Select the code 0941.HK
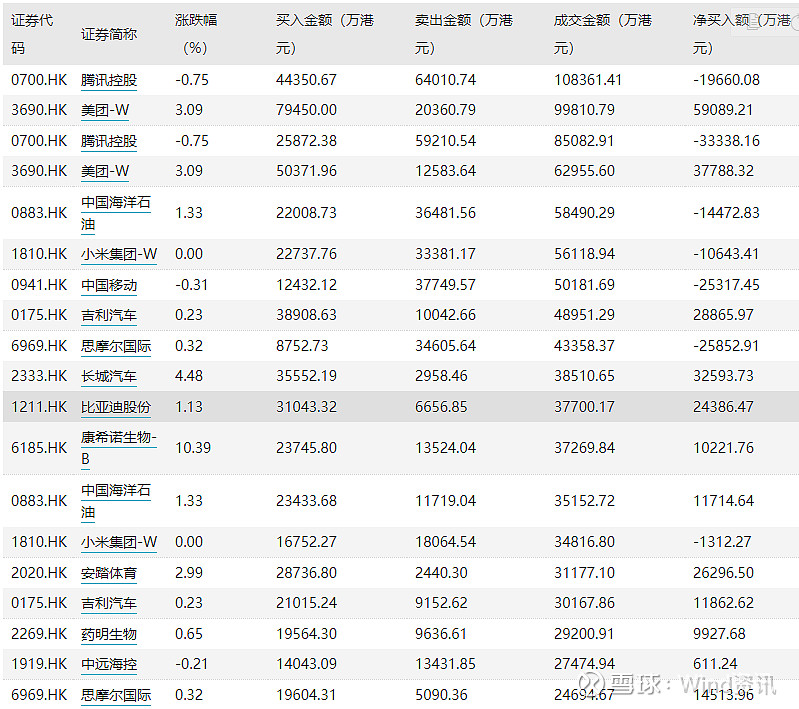Viewport: 799px width, 709px height. point(39,285)
